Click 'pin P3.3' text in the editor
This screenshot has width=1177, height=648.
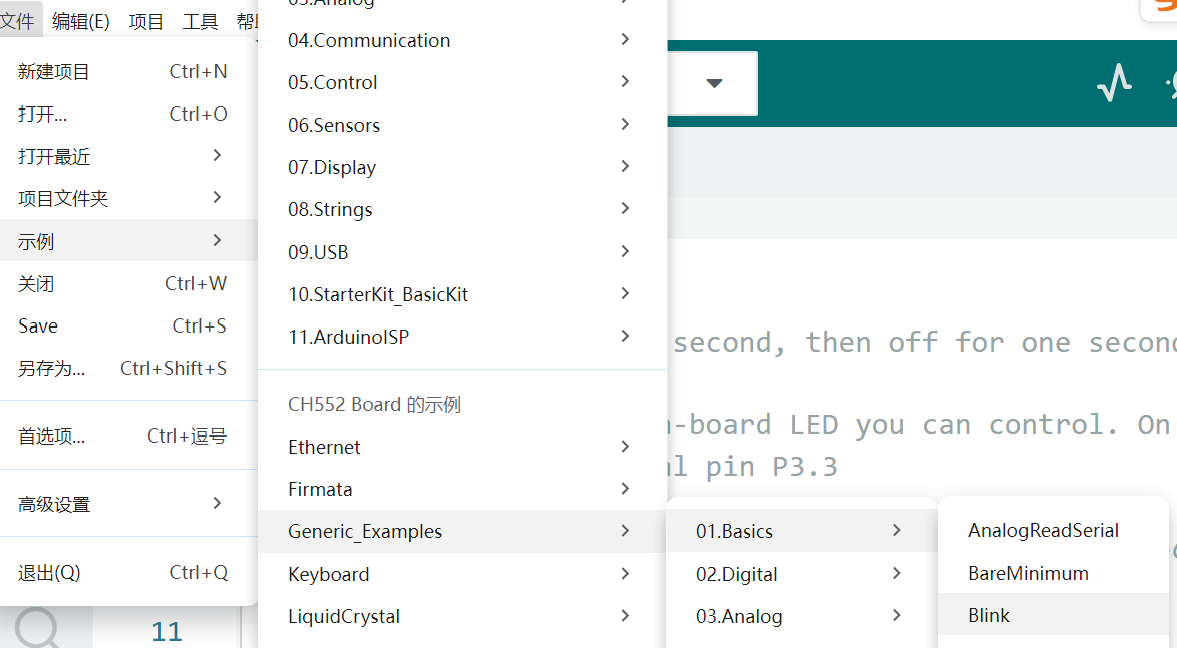[771, 467]
